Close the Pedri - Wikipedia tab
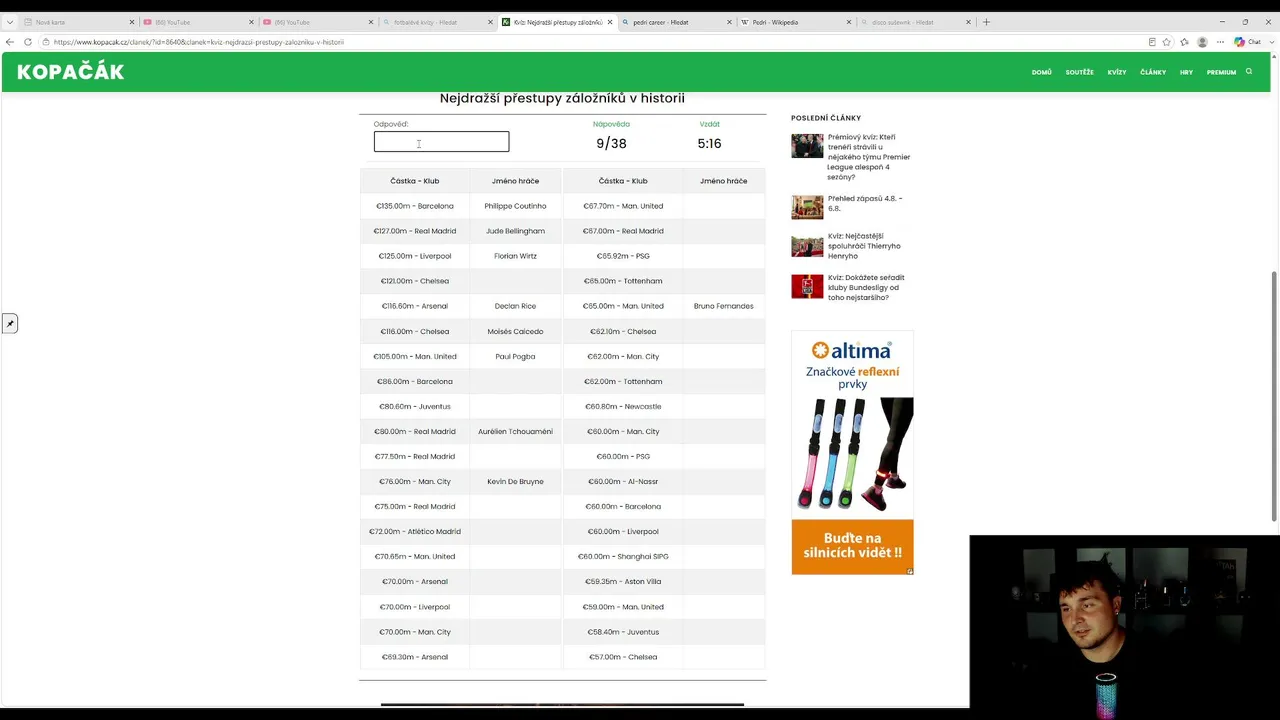The height and width of the screenshot is (720, 1280). [x=849, y=22]
